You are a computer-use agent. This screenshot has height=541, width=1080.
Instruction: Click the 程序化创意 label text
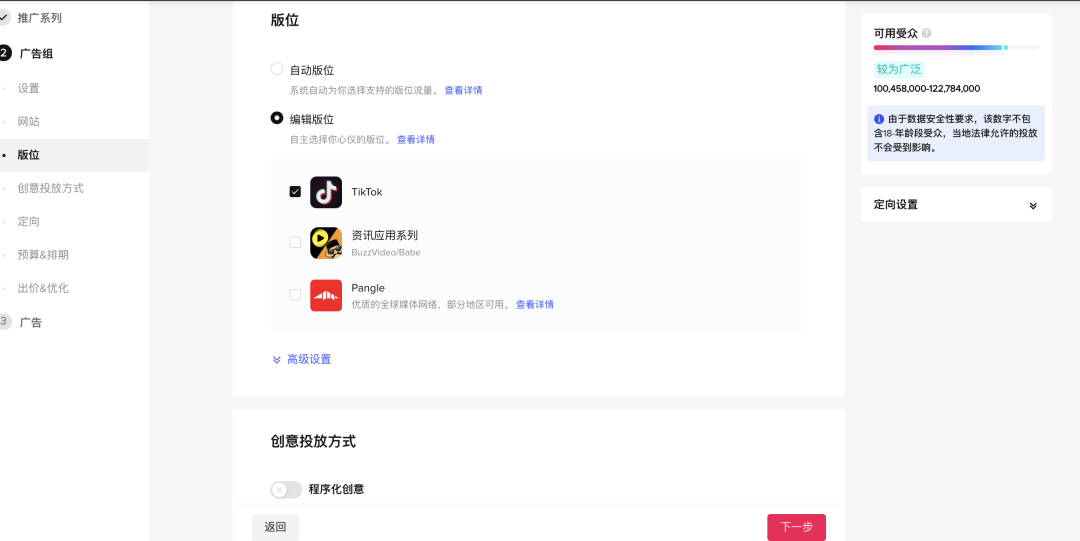(x=337, y=489)
